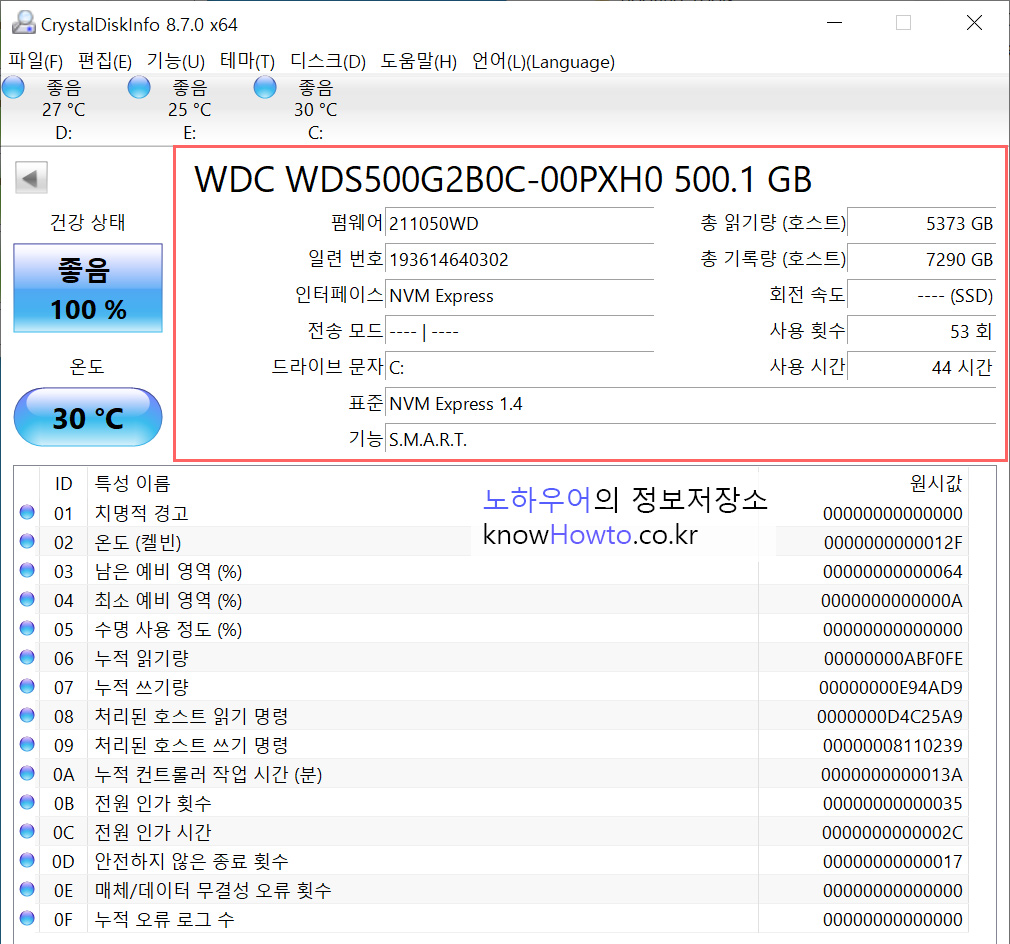Select the 누적 오류 로그 수 attribute name

coord(164,919)
